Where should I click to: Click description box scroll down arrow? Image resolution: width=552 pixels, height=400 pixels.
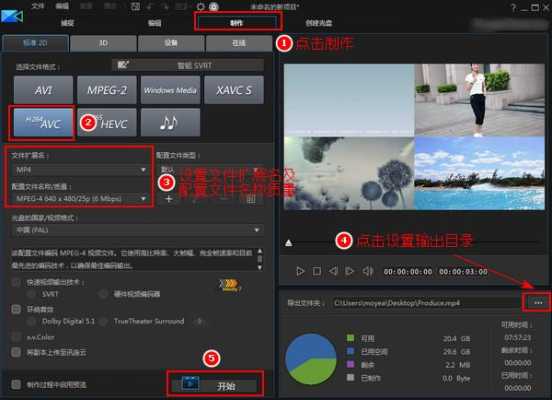(260, 268)
